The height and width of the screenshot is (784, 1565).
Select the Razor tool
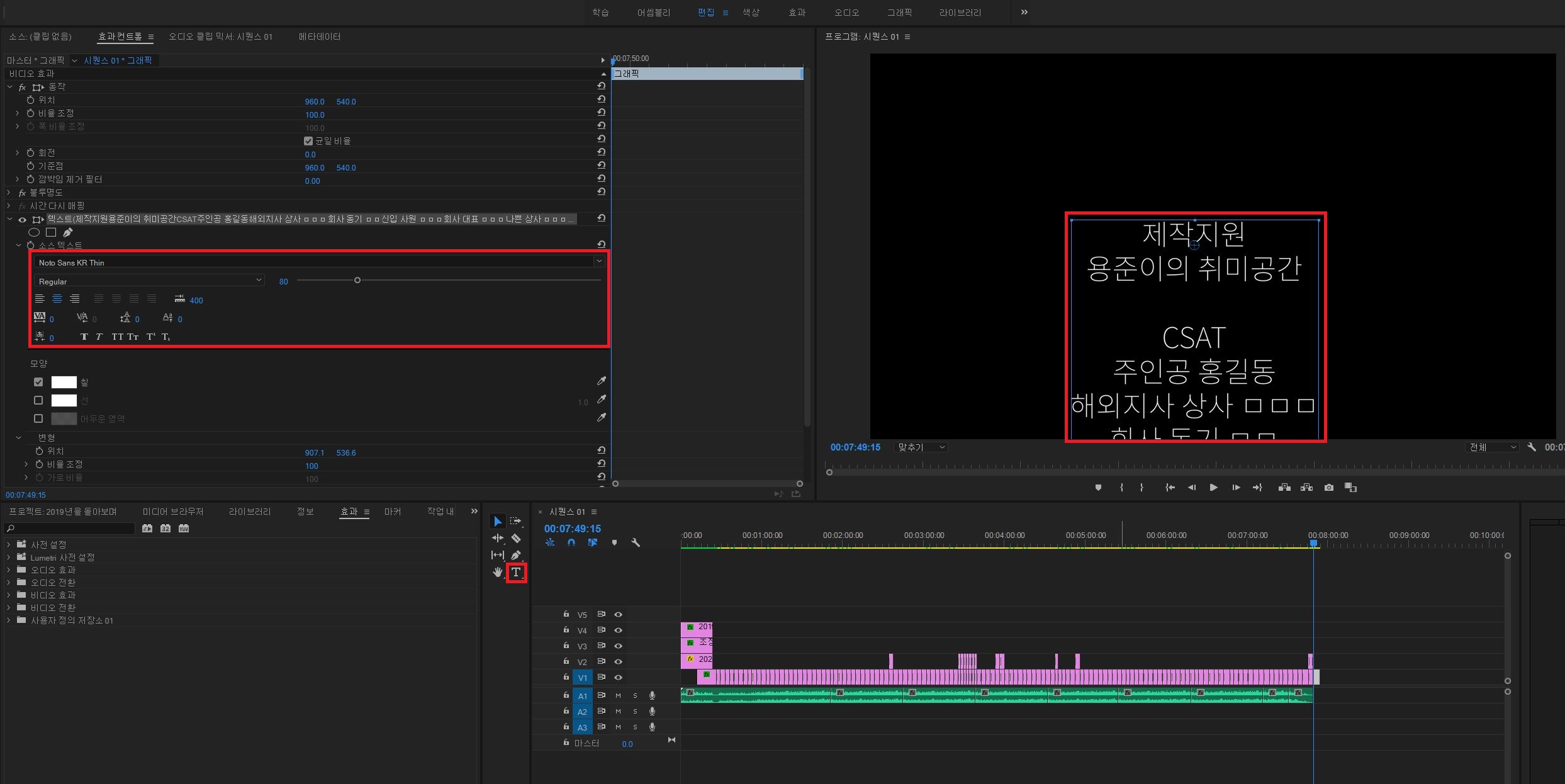tap(516, 539)
